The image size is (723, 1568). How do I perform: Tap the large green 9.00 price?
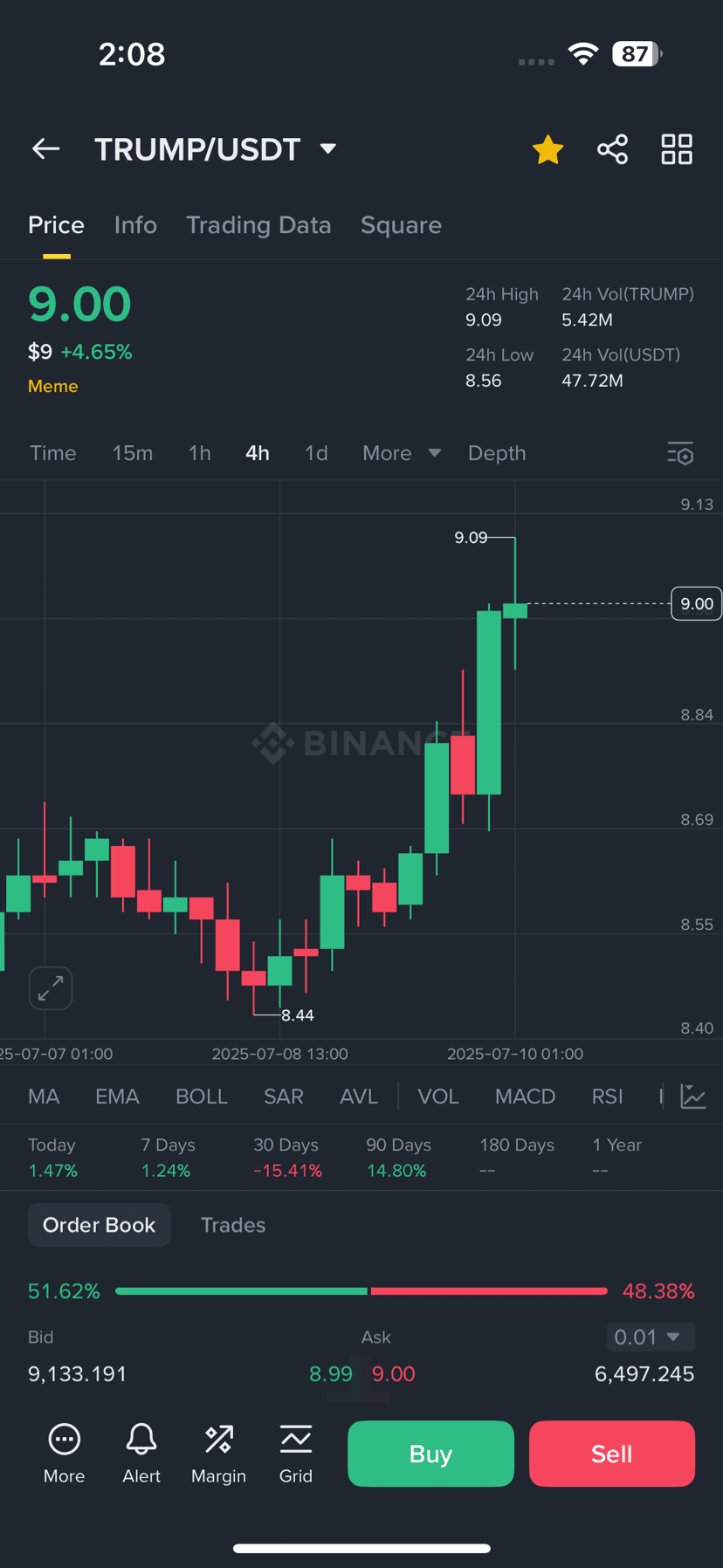click(79, 304)
